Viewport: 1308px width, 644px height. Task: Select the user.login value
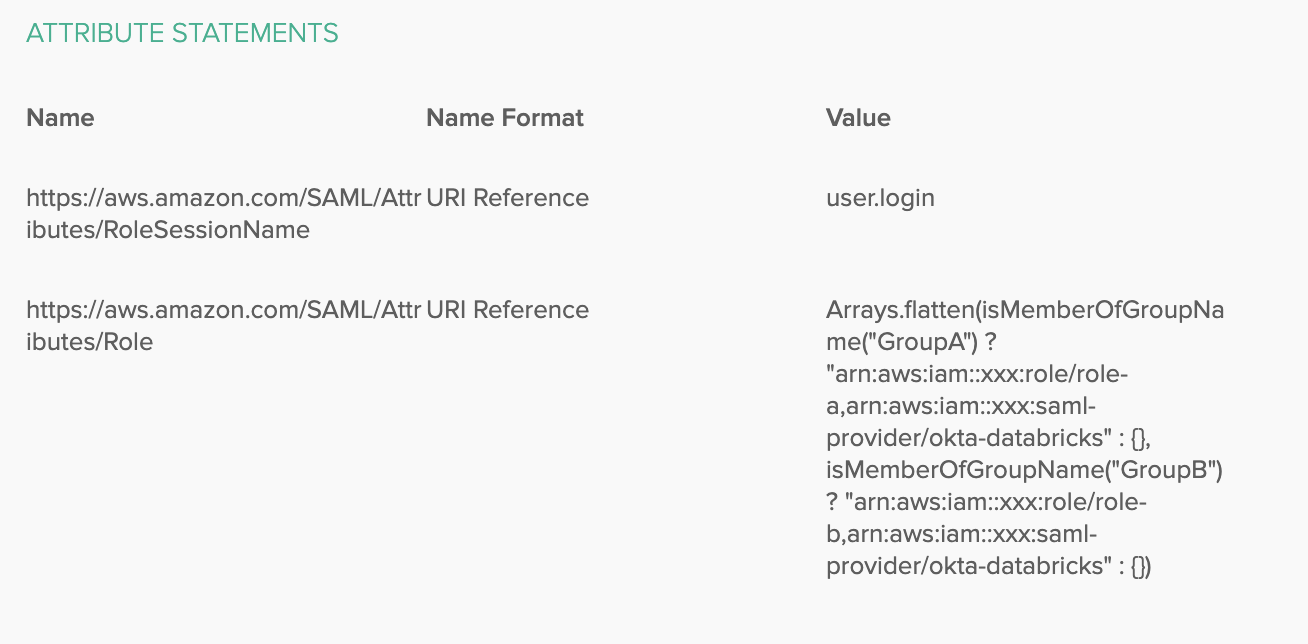coord(880,198)
